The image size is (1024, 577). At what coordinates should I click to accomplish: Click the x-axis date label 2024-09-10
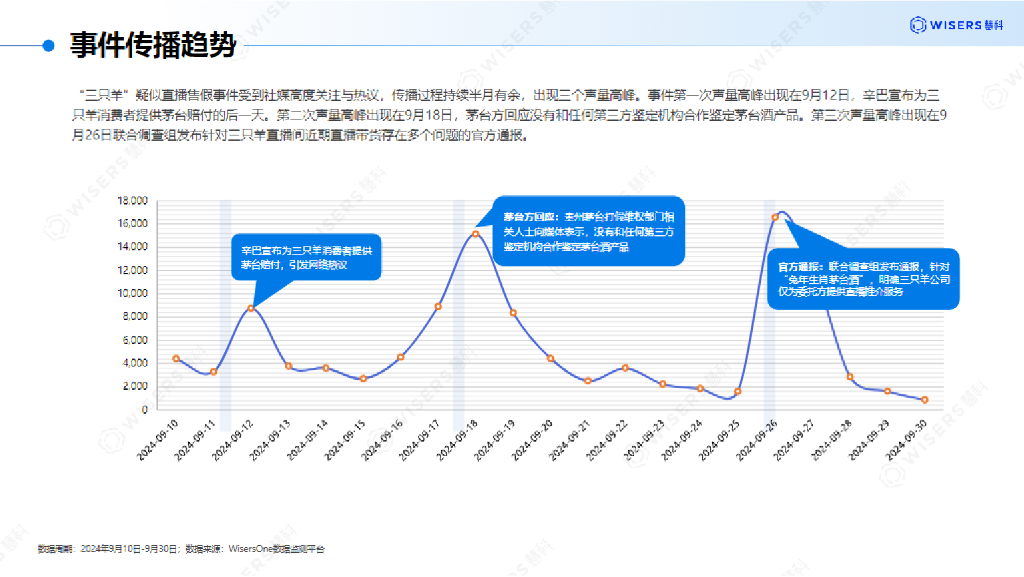157,441
